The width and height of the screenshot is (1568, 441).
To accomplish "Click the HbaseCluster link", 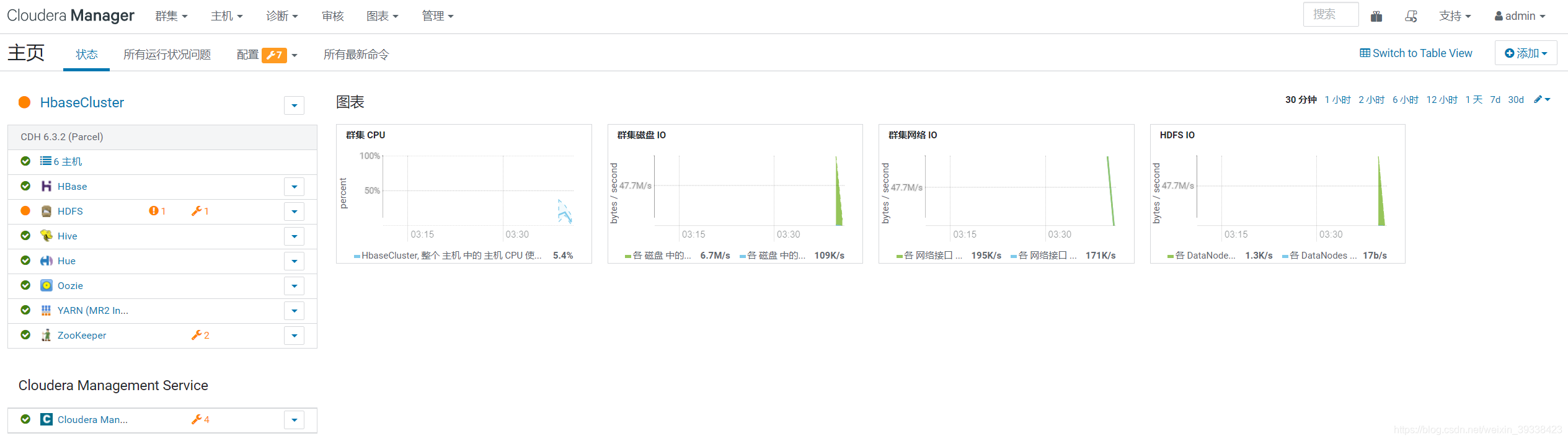I will pos(82,102).
